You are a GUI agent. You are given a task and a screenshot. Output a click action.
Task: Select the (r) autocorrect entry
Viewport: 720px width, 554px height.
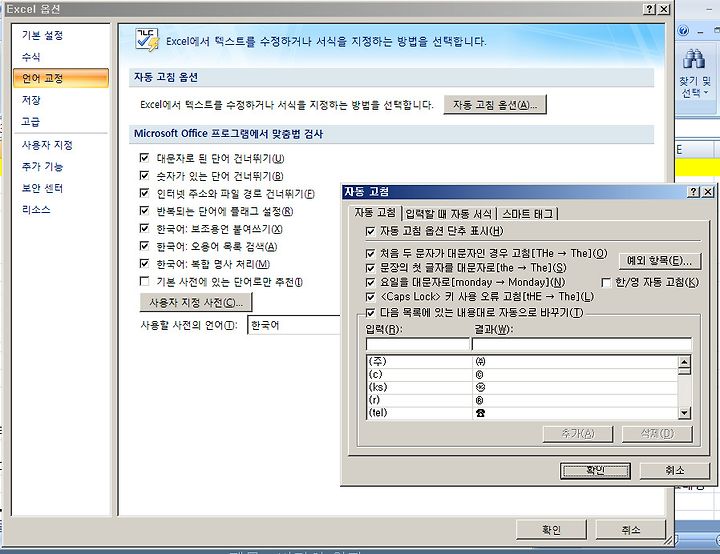(x=522, y=400)
